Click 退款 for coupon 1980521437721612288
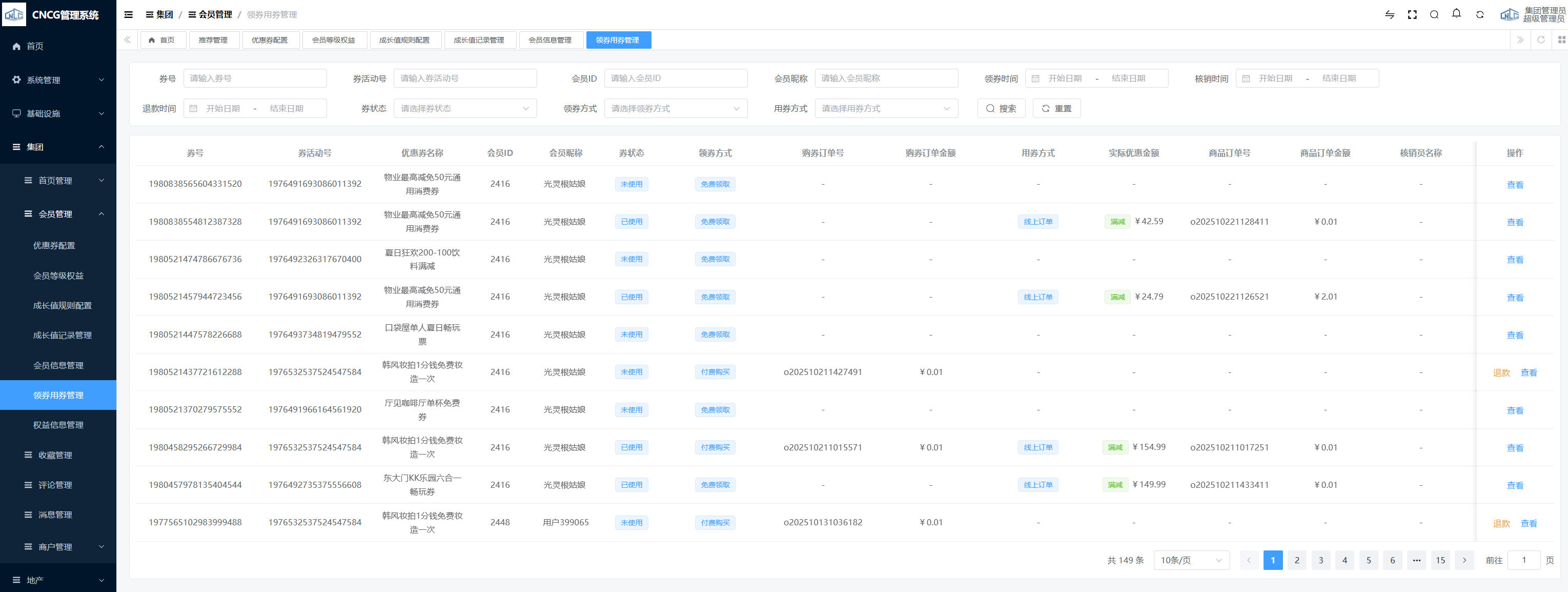1568x592 pixels. (x=1501, y=372)
